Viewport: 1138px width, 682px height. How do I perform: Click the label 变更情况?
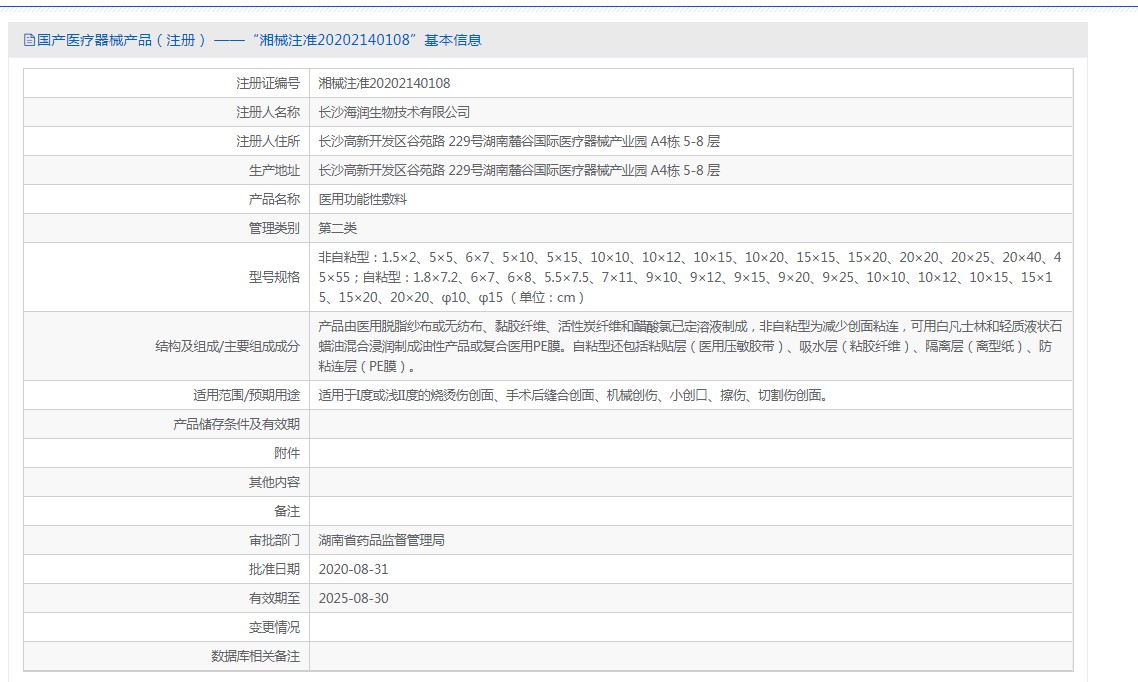274,628
